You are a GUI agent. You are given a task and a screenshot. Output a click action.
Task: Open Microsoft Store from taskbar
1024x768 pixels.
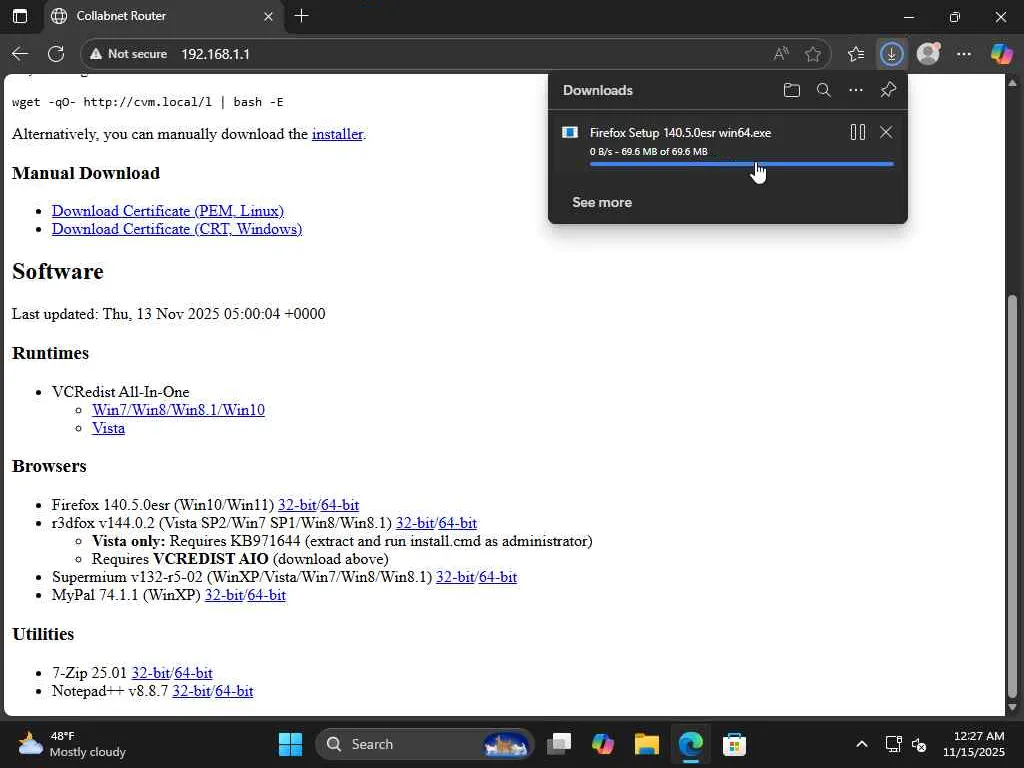[734, 744]
